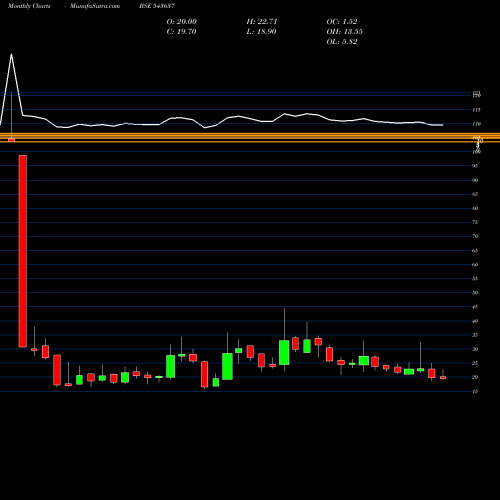Click the "BSE 543637" ticker text
Viewport: 500px width, 500px height.
tap(157, 6)
